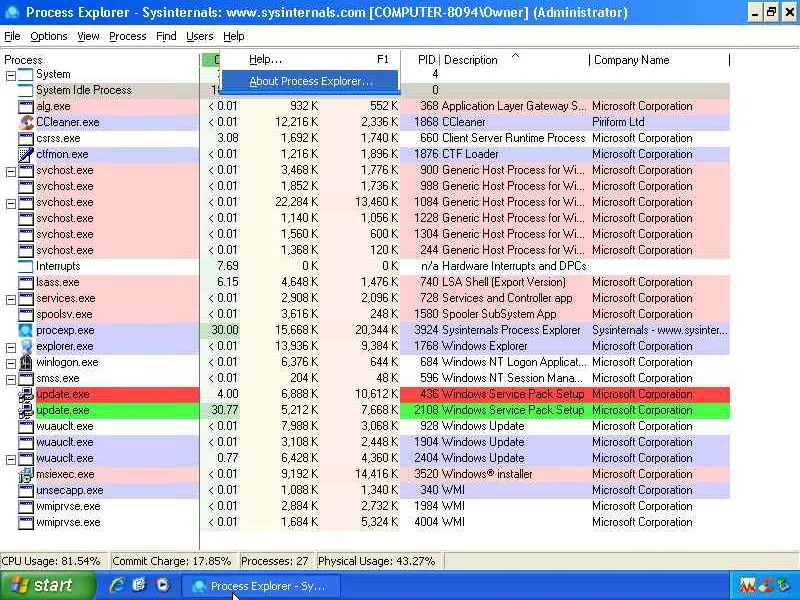800x600 pixels.
Task: Click the unsecapp.exe window icon
Action: [x=26, y=490]
